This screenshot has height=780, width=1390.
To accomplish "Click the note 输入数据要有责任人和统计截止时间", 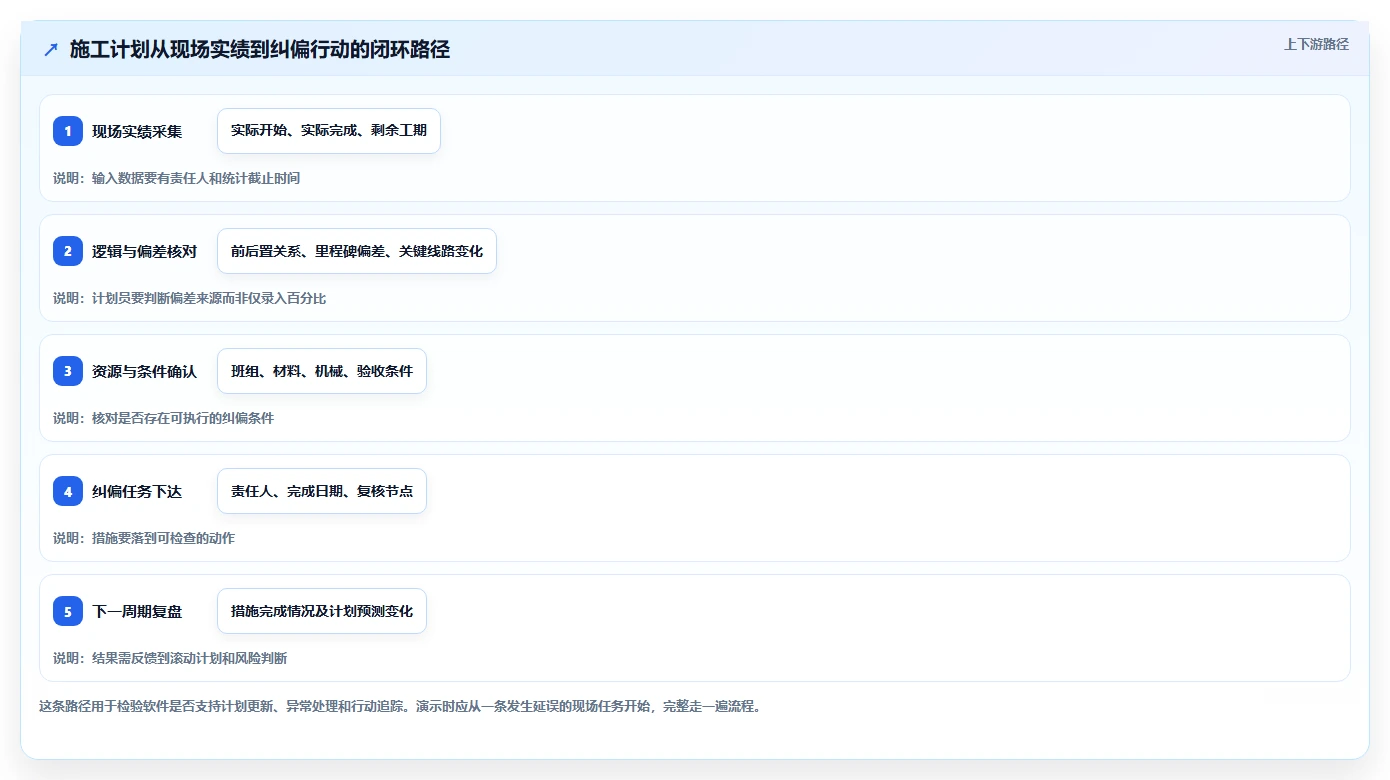I will point(196,178).
